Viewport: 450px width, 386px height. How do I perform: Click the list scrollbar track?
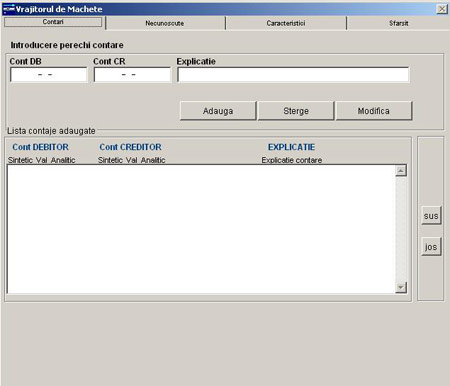tap(401, 229)
